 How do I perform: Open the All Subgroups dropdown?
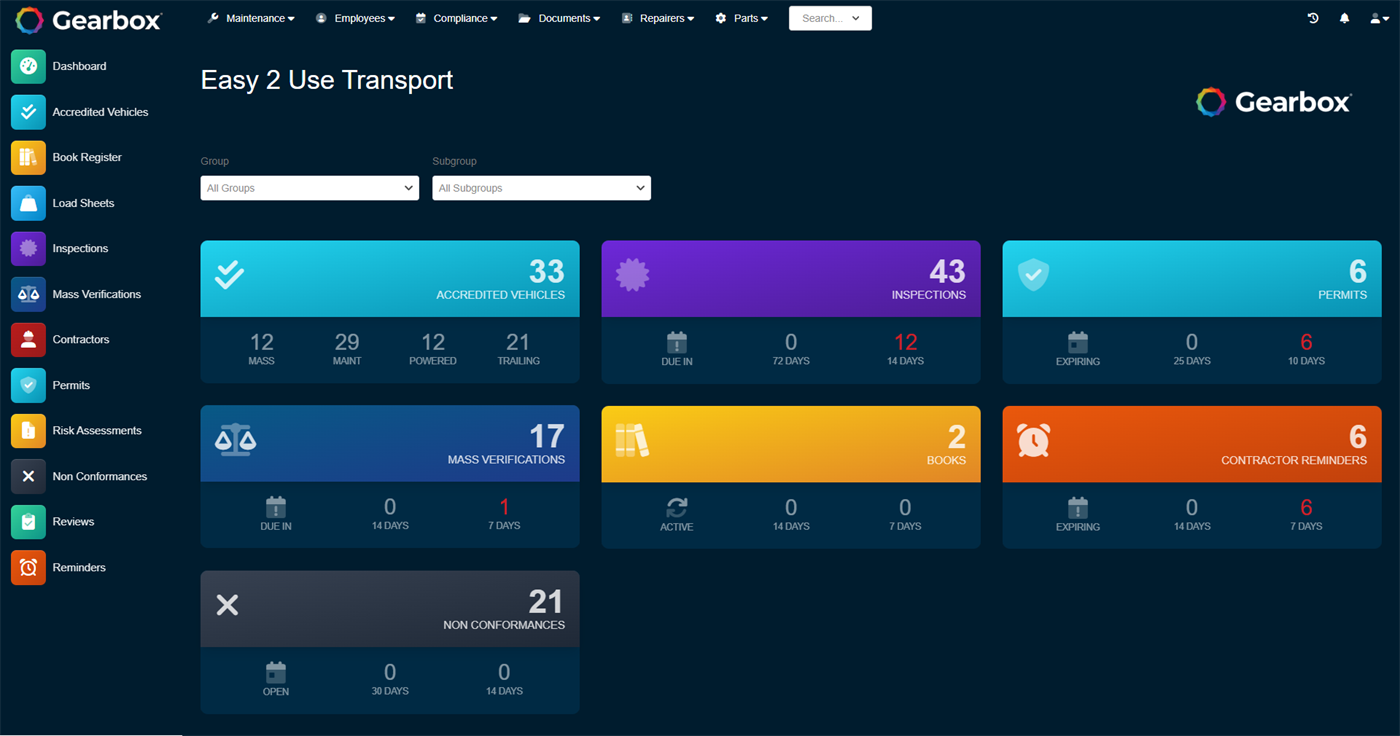[542, 188]
